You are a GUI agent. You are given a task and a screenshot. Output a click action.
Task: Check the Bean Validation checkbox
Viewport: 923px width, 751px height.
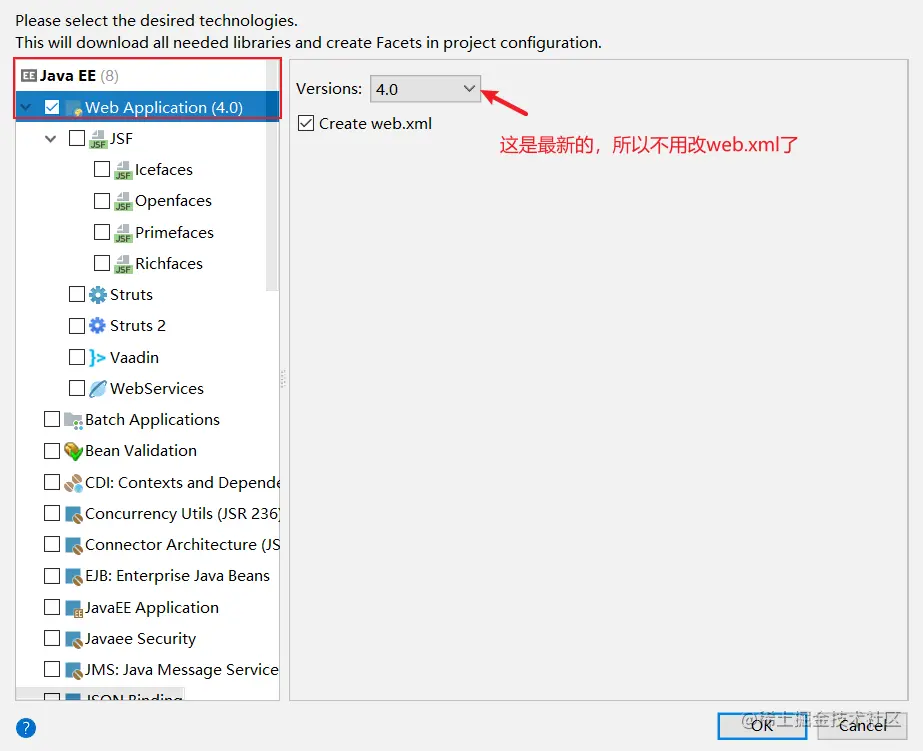click(52, 451)
